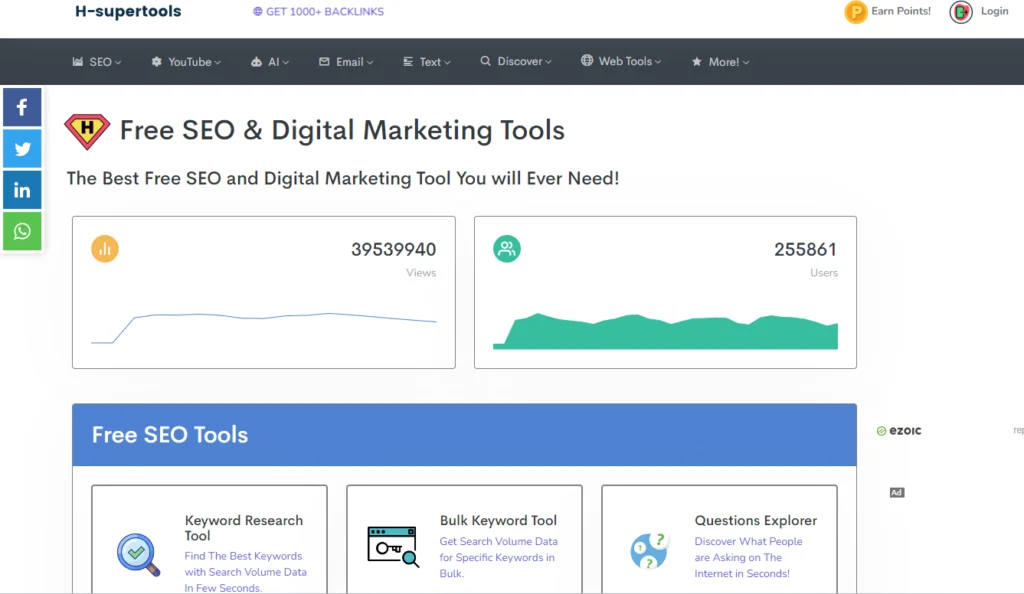This screenshot has height=594, width=1024.
Task: Expand the Discover dropdown chevron
Action: (549, 62)
